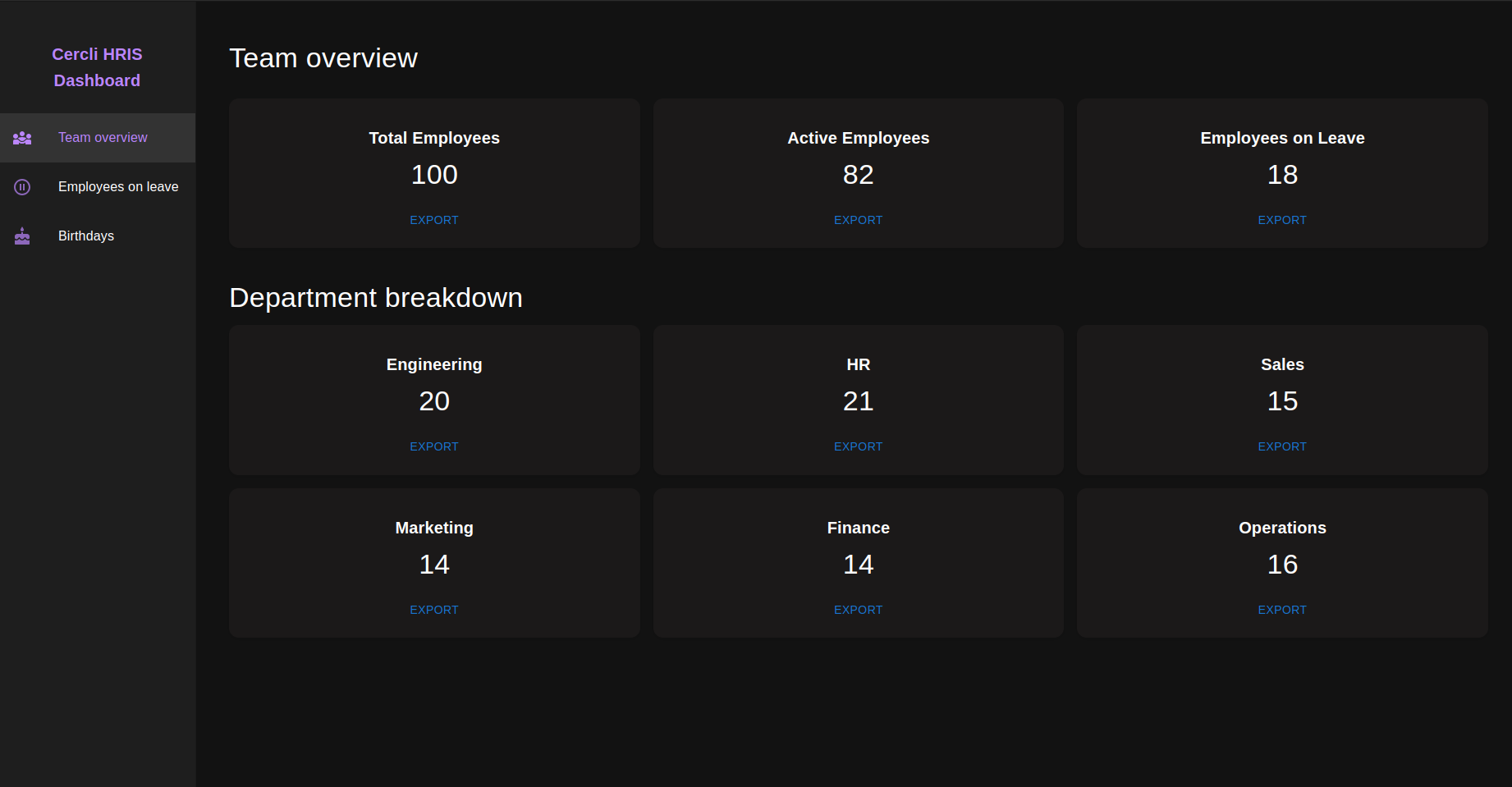This screenshot has width=1512, height=787.
Task: Export the Active Employees data
Action: click(858, 219)
